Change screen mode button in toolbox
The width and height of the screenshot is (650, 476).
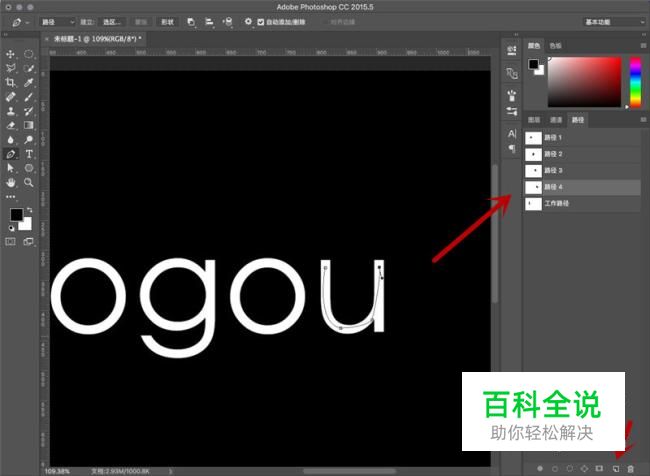point(29,241)
